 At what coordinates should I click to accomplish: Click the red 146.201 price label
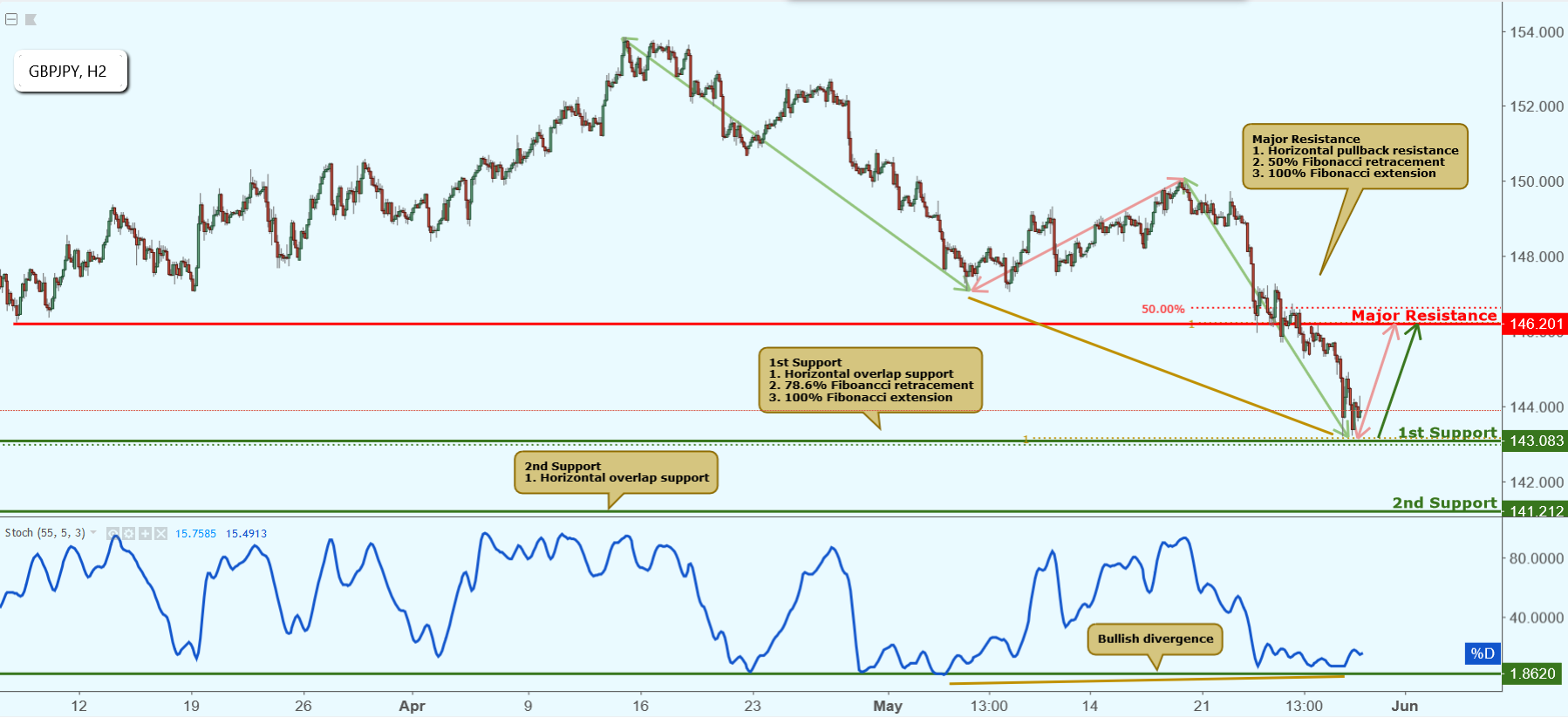pyautogui.click(x=1534, y=324)
